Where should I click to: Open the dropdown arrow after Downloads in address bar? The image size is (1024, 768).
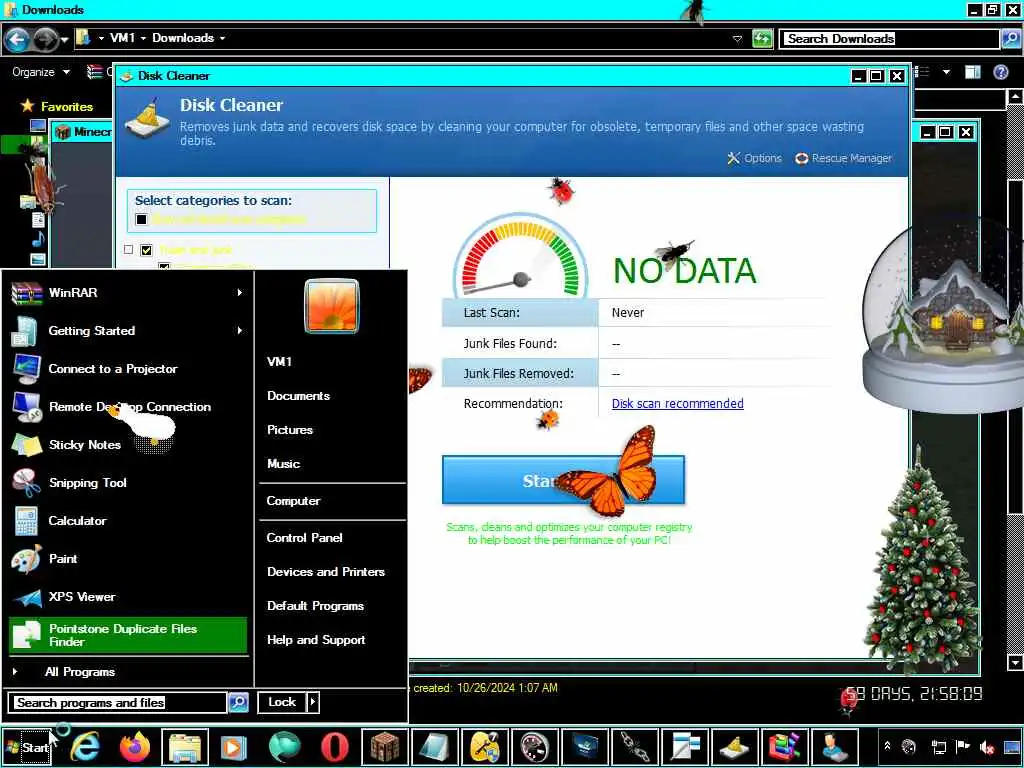pyautogui.click(x=222, y=38)
